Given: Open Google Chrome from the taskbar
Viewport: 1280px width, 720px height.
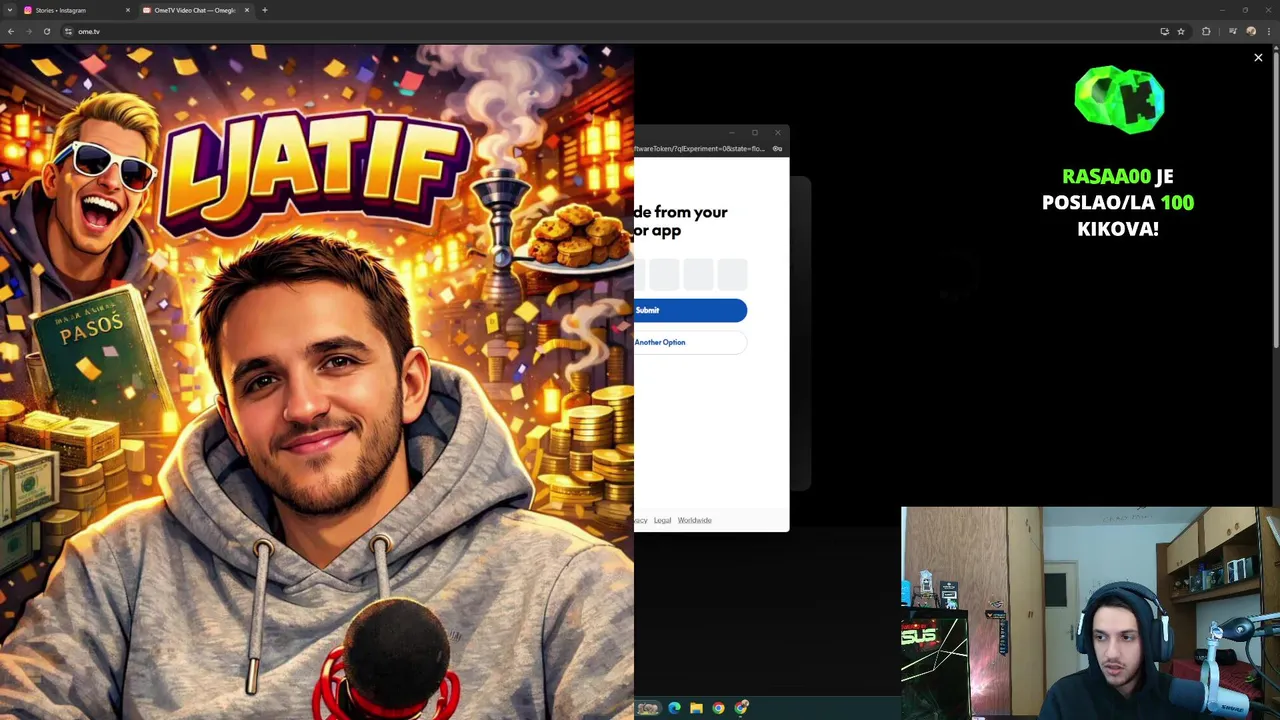Looking at the screenshot, I should [x=718, y=708].
